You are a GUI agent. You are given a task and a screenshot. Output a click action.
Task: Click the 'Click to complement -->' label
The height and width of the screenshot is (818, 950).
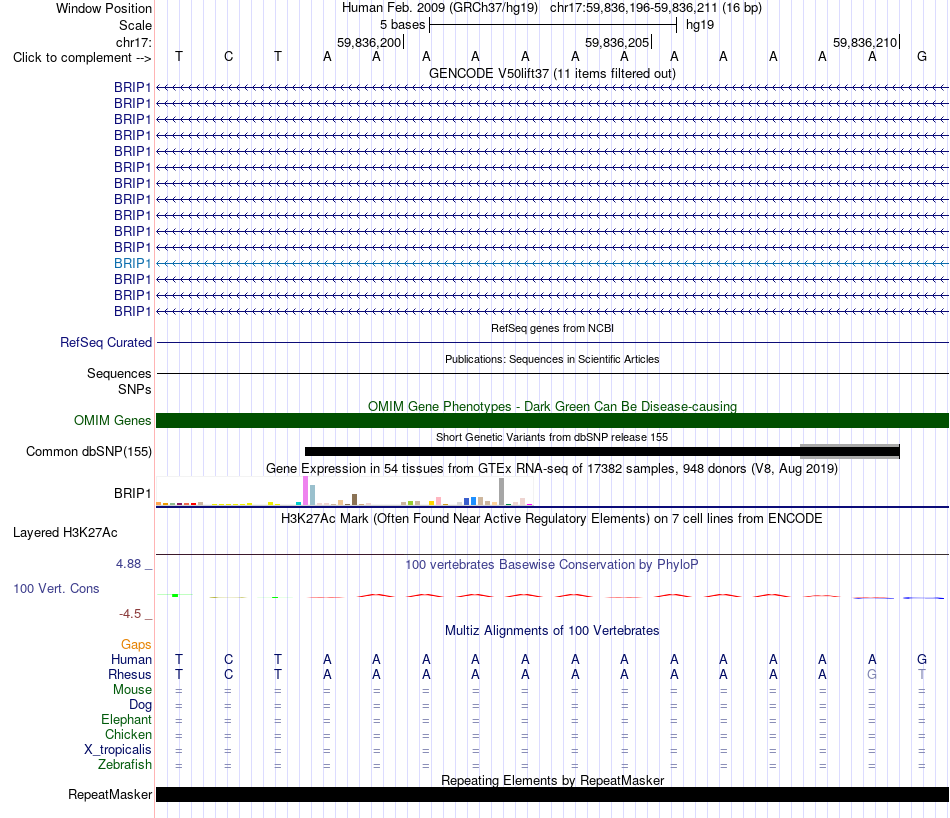82,58
